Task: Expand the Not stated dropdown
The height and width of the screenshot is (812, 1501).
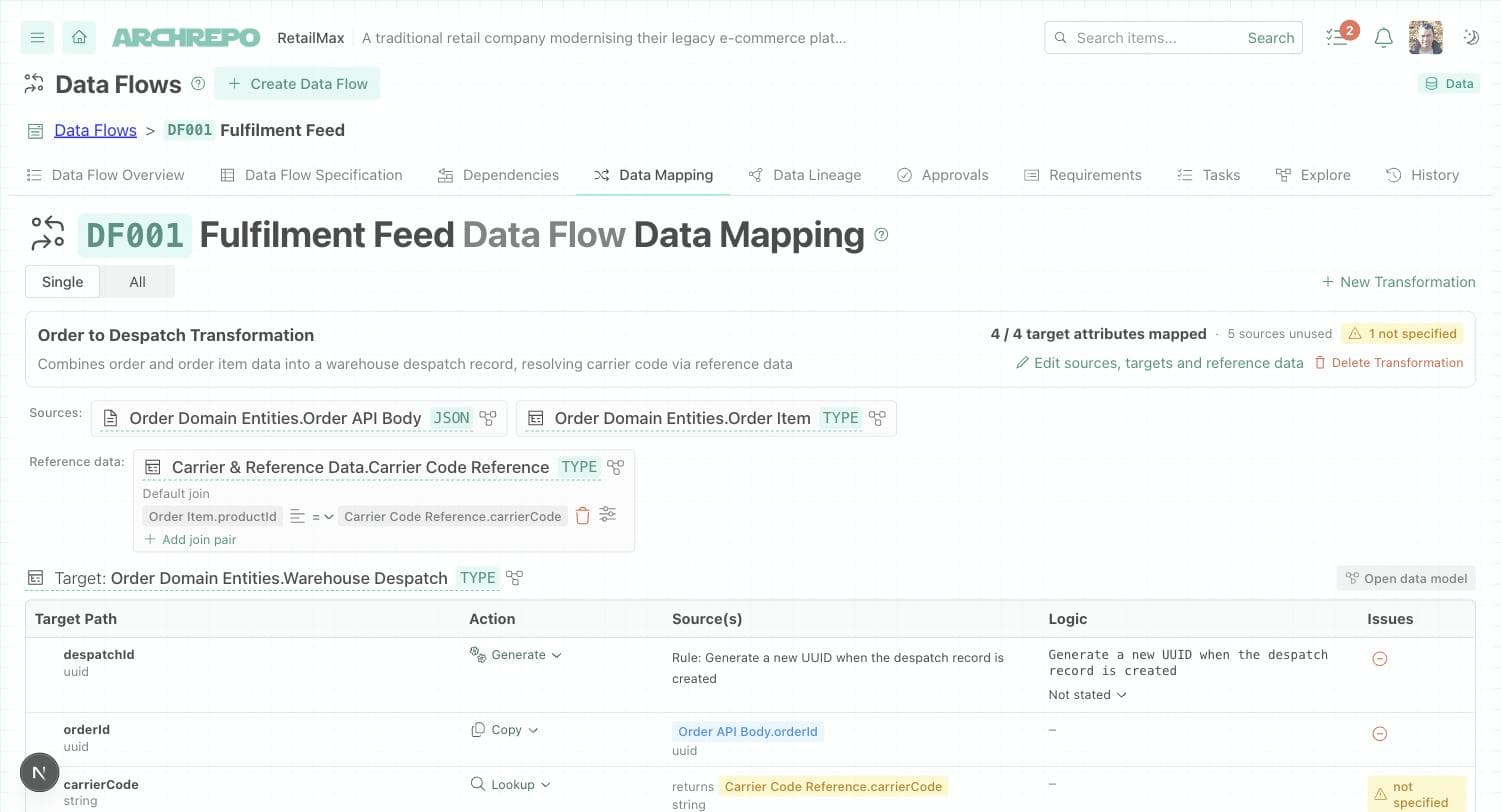Action: [x=1088, y=695]
